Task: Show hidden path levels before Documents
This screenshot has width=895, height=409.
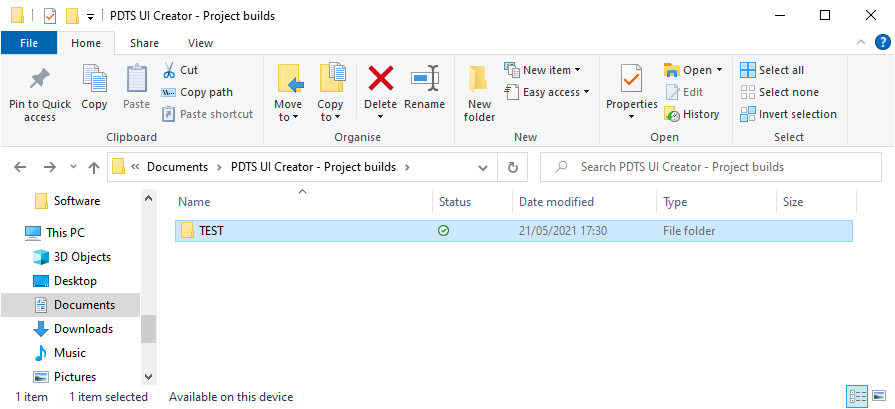Action: click(x=135, y=167)
